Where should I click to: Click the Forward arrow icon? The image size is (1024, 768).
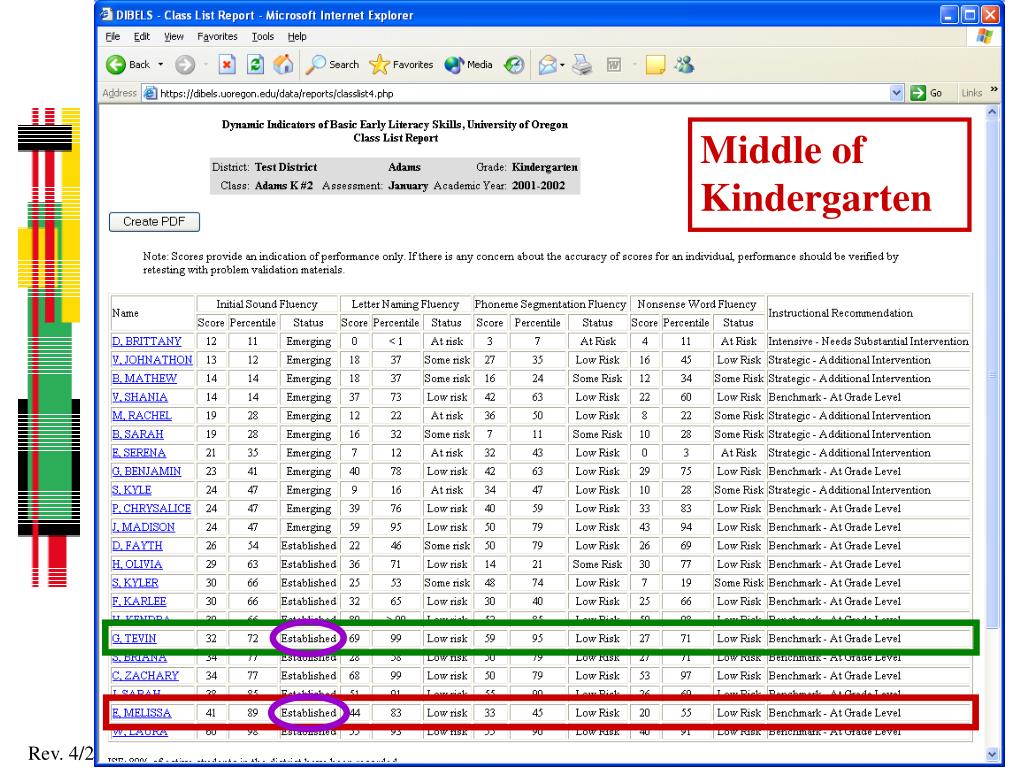click(185, 65)
